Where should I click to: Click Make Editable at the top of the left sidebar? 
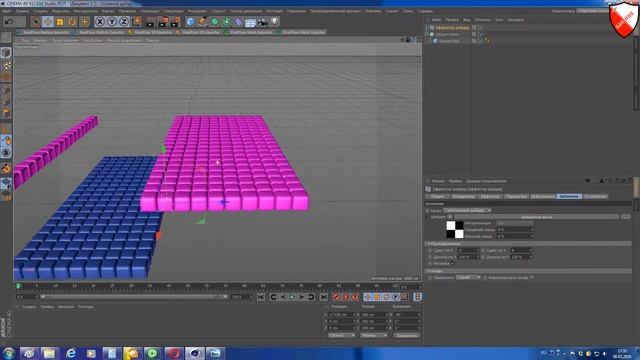(x=6, y=38)
